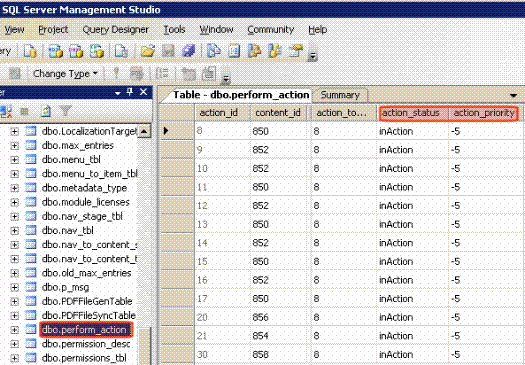
Task: Click the Add Group By icon
Action: coord(163,73)
